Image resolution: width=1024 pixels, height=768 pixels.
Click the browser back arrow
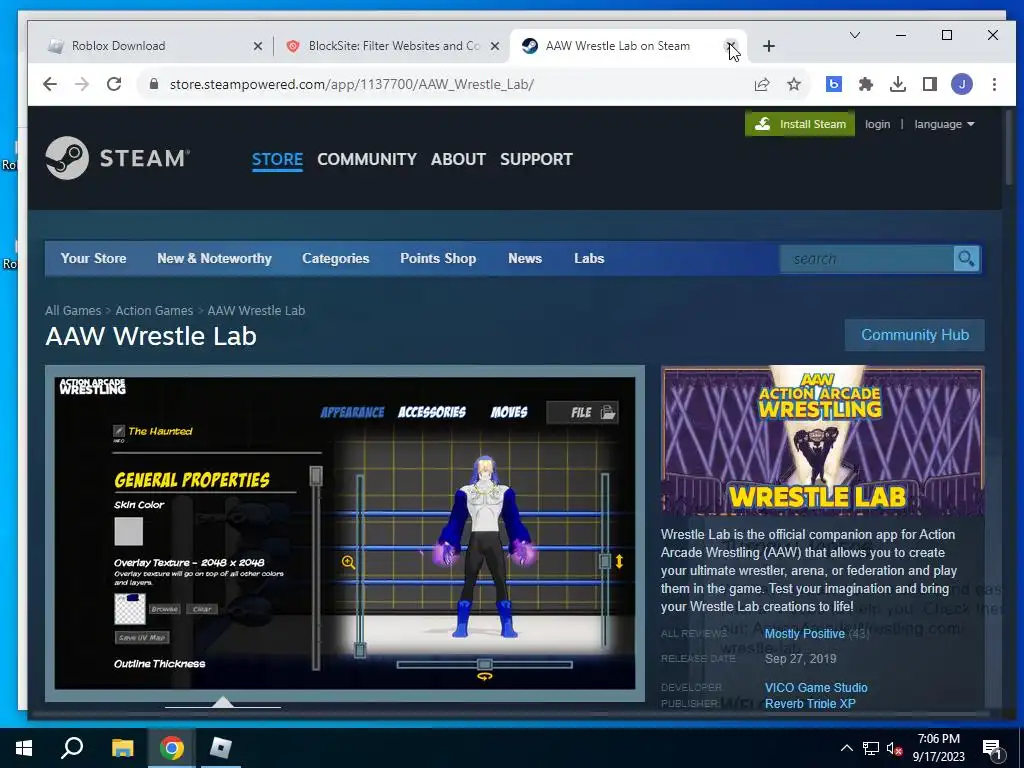[50, 84]
